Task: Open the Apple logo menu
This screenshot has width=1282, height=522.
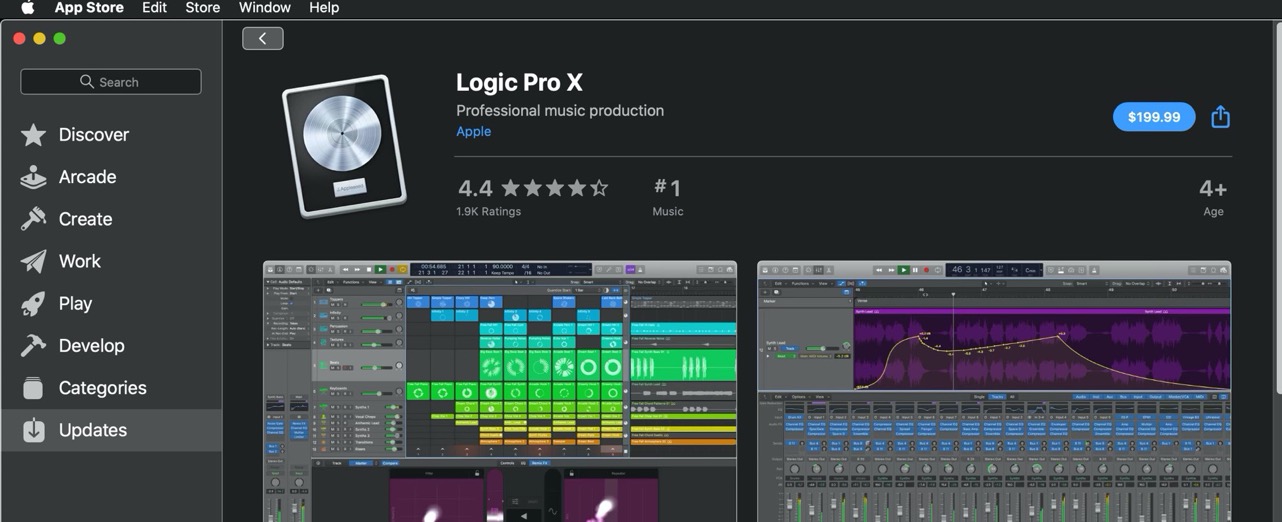Action: point(27,7)
